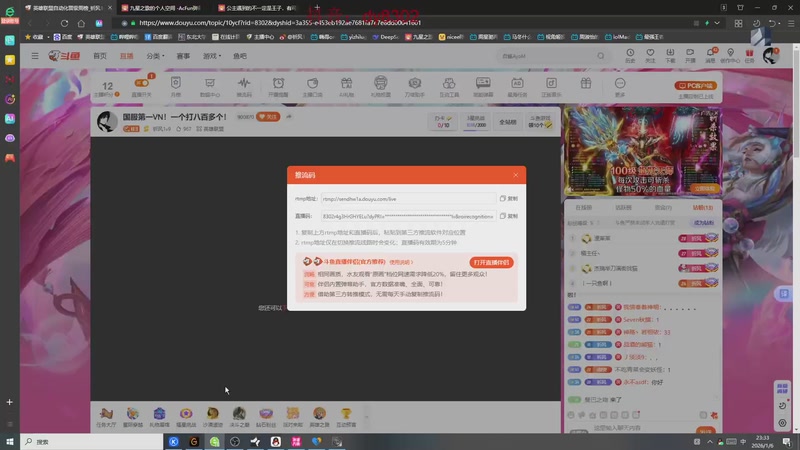Click the 打开直播伴侣 button

click(x=491, y=262)
